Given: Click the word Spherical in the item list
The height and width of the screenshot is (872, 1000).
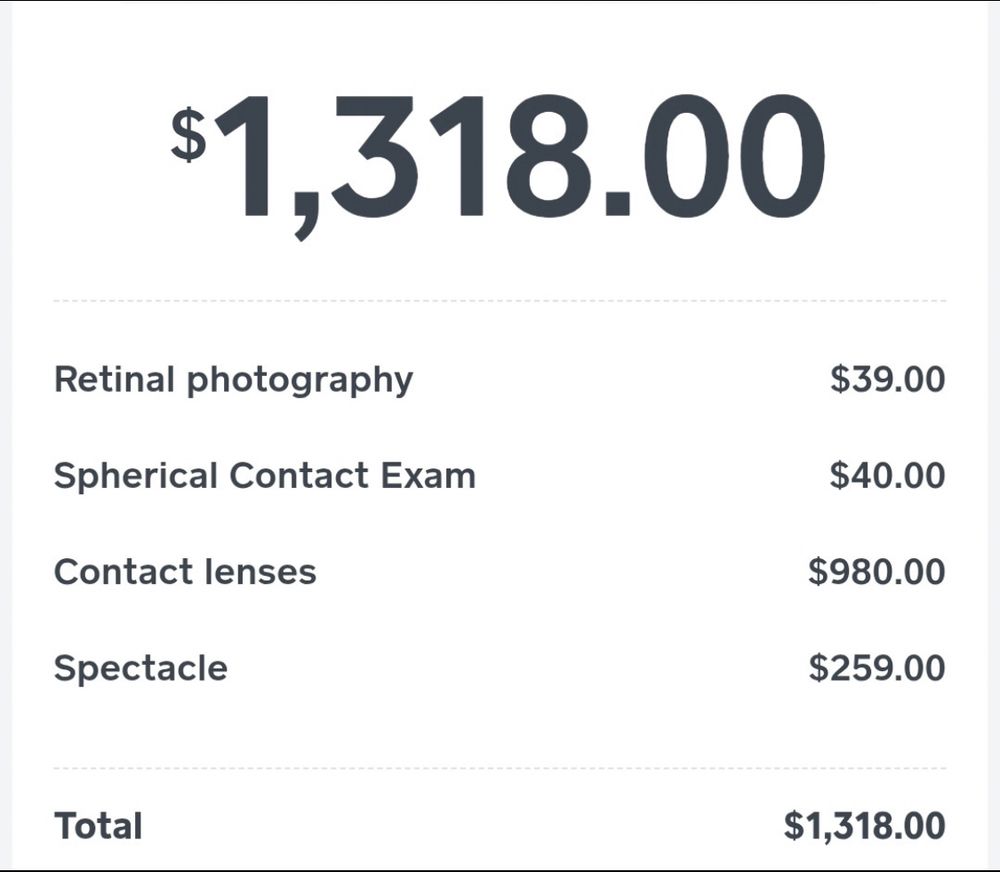Looking at the screenshot, I should pyautogui.click(x=136, y=477).
